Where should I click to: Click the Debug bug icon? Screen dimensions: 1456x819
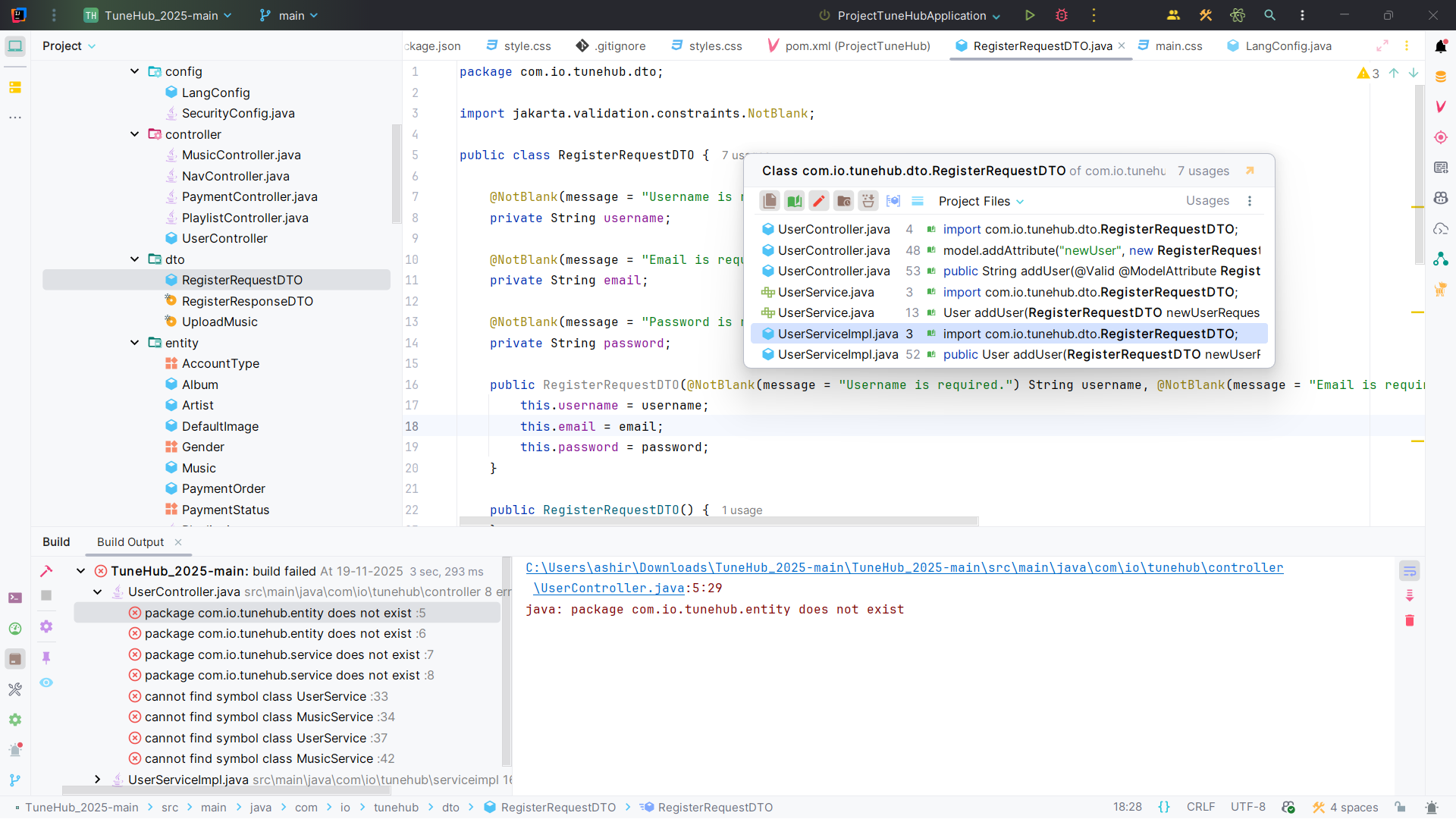(1061, 15)
